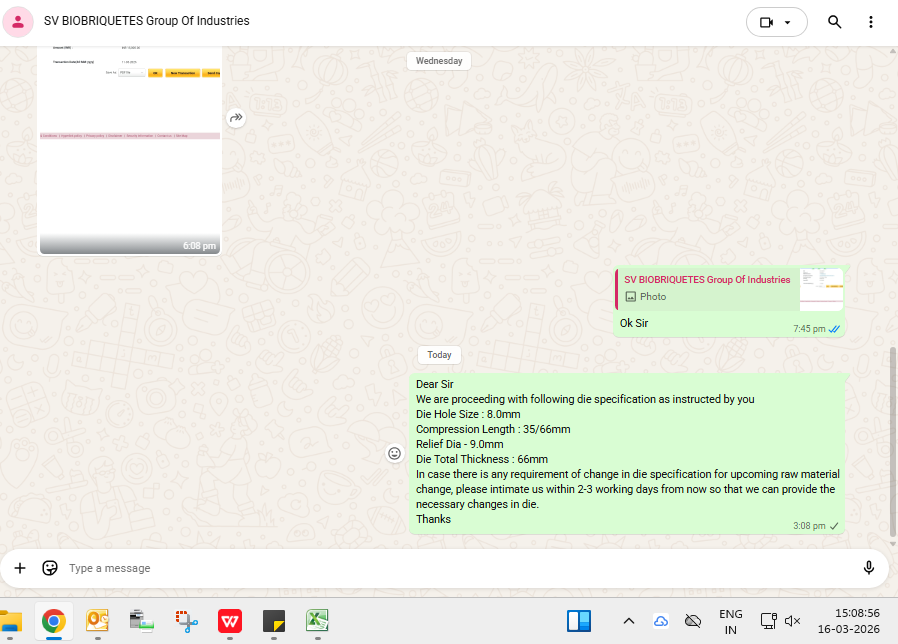
Task: Launch Excel from the taskbar
Action: click(318, 621)
